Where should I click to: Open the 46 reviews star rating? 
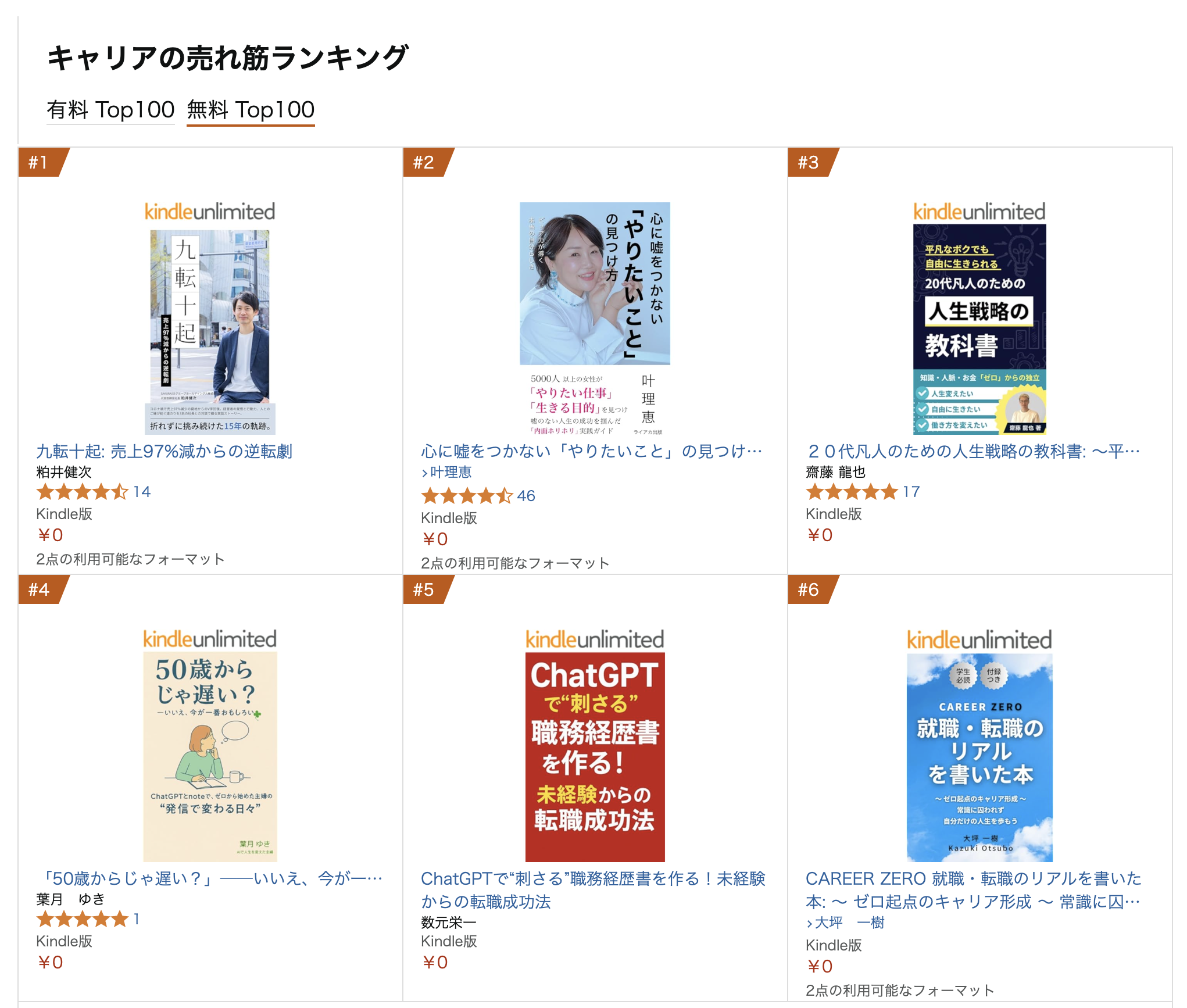click(x=478, y=496)
